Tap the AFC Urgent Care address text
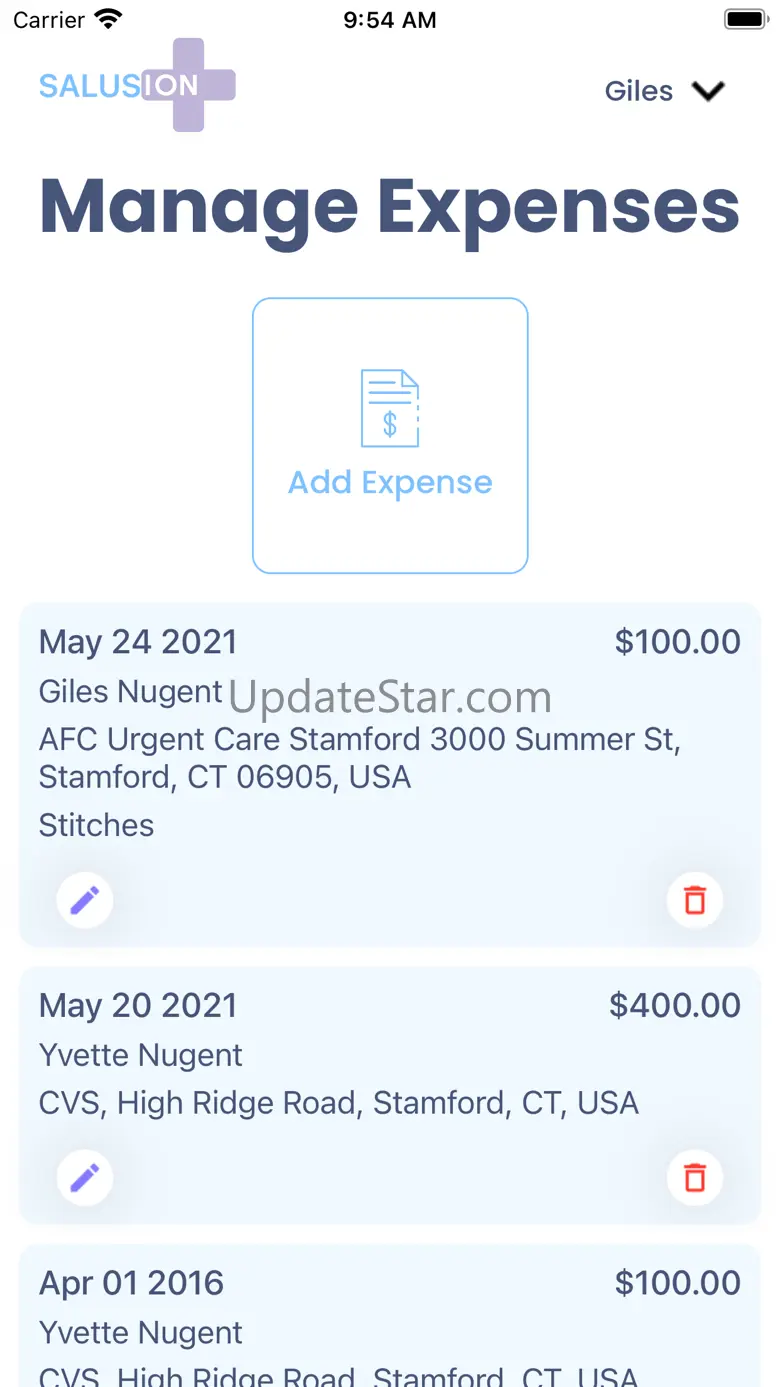This screenshot has height=1387, width=780. point(360,758)
